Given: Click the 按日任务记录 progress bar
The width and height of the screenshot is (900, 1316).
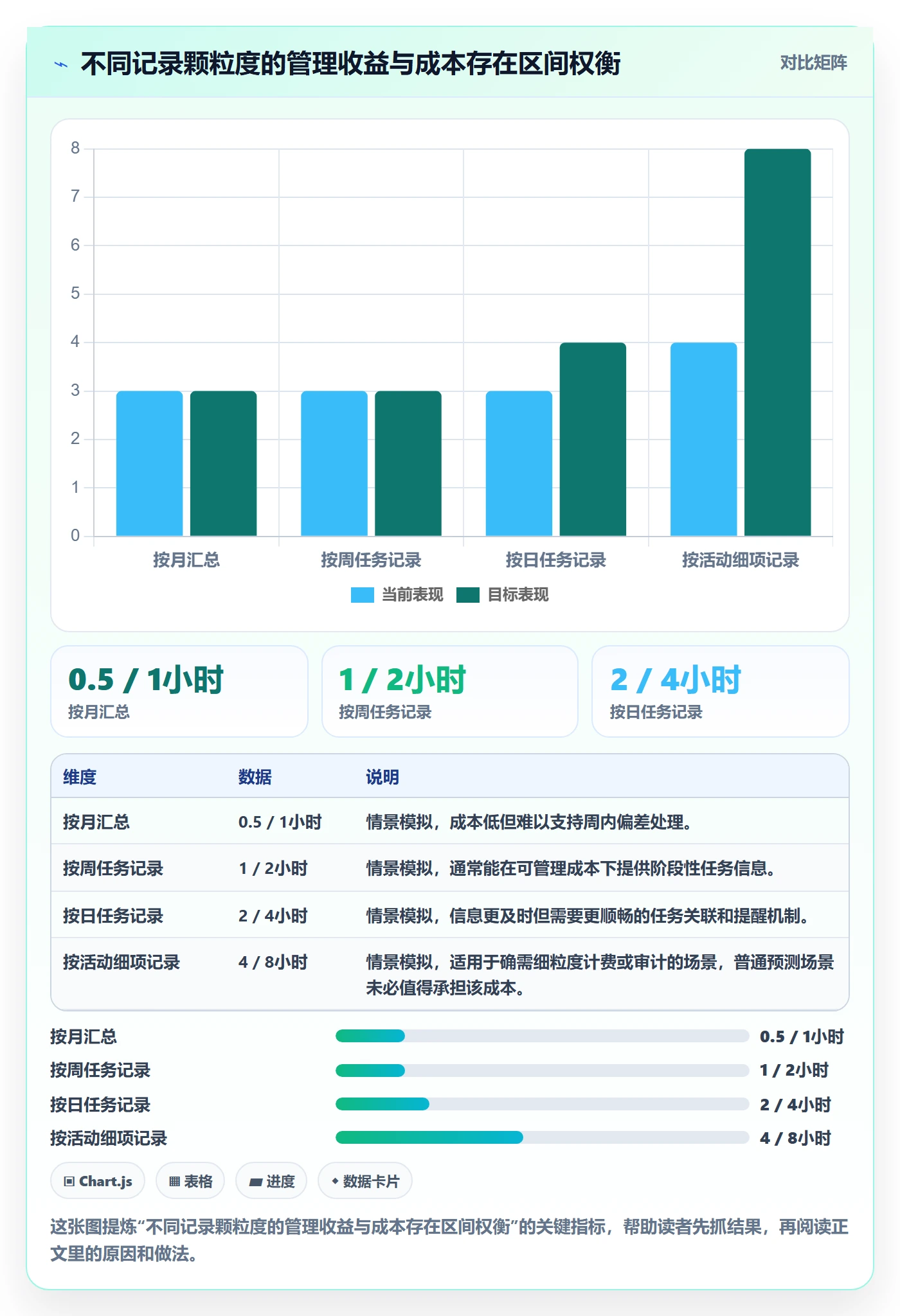Looking at the screenshot, I should [542, 1104].
